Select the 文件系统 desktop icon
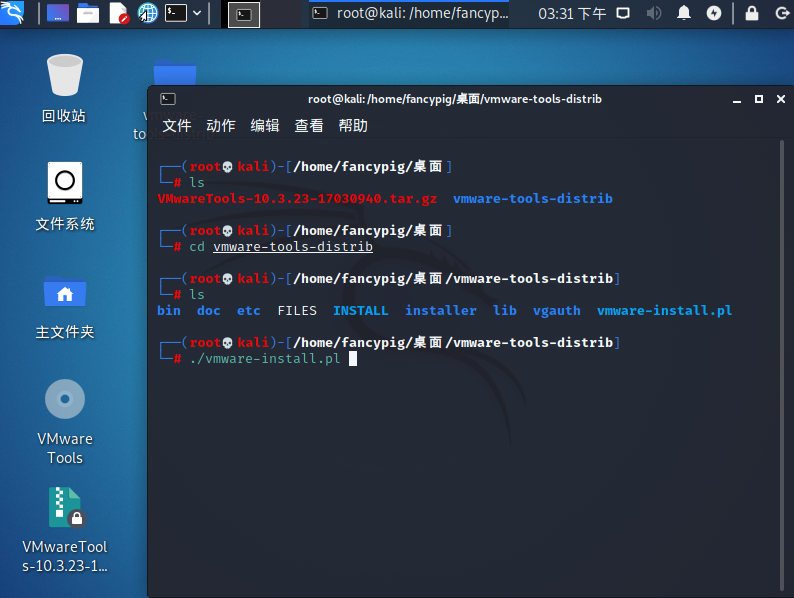This screenshot has width=794, height=598. (65, 196)
